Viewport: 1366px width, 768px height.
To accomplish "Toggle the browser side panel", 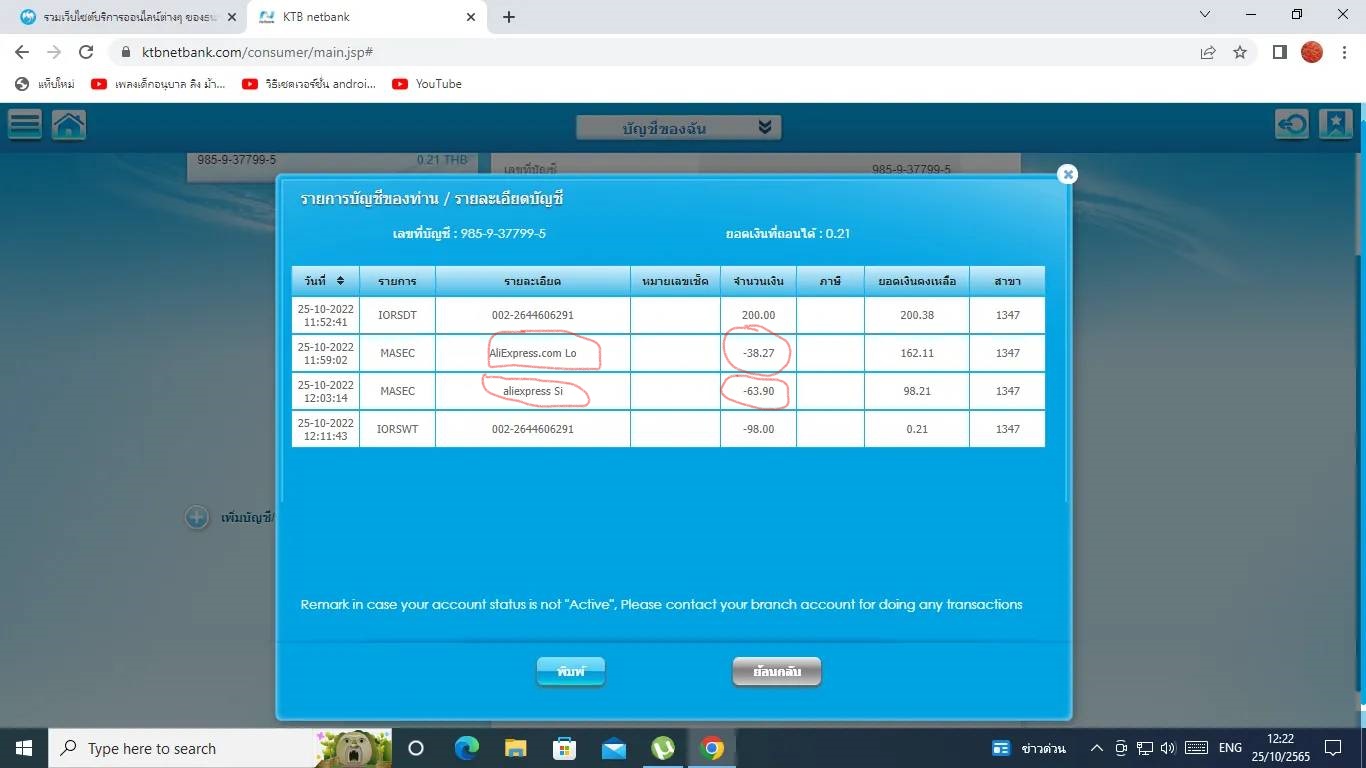I will pos(1279,52).
